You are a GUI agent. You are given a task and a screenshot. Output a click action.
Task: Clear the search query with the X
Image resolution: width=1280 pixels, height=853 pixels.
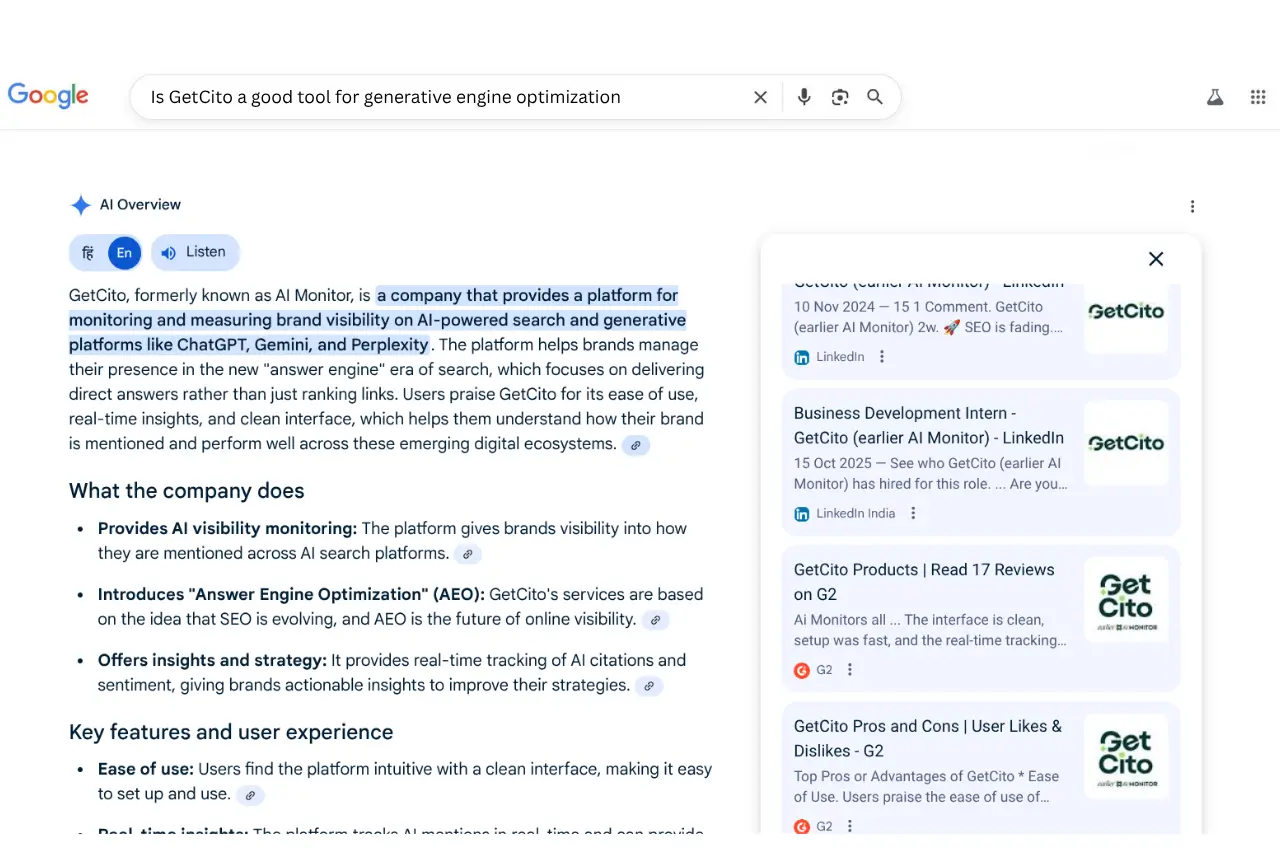pyautogui.click(x=760, y=96)
